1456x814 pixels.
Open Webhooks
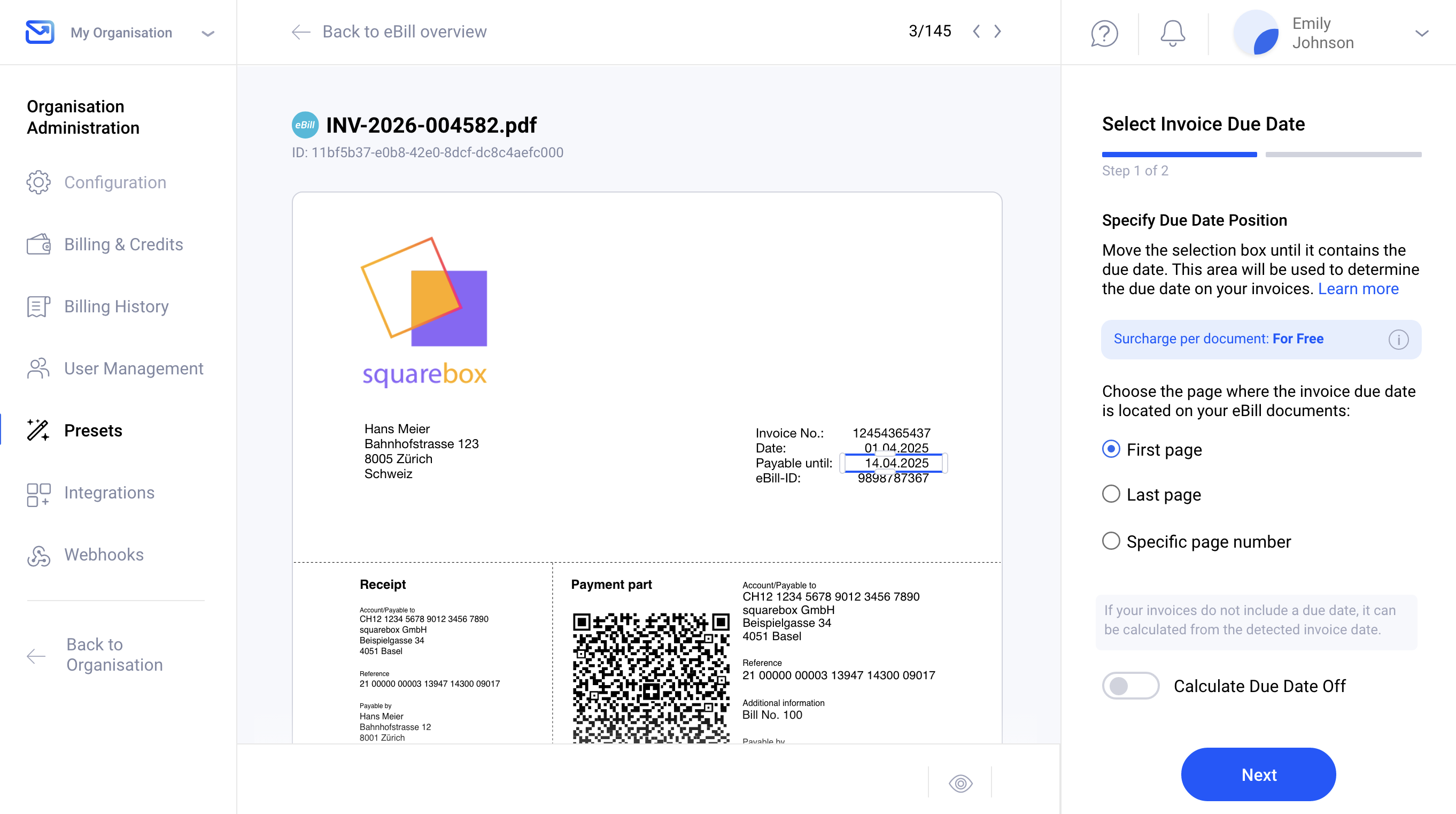(104, 555)
